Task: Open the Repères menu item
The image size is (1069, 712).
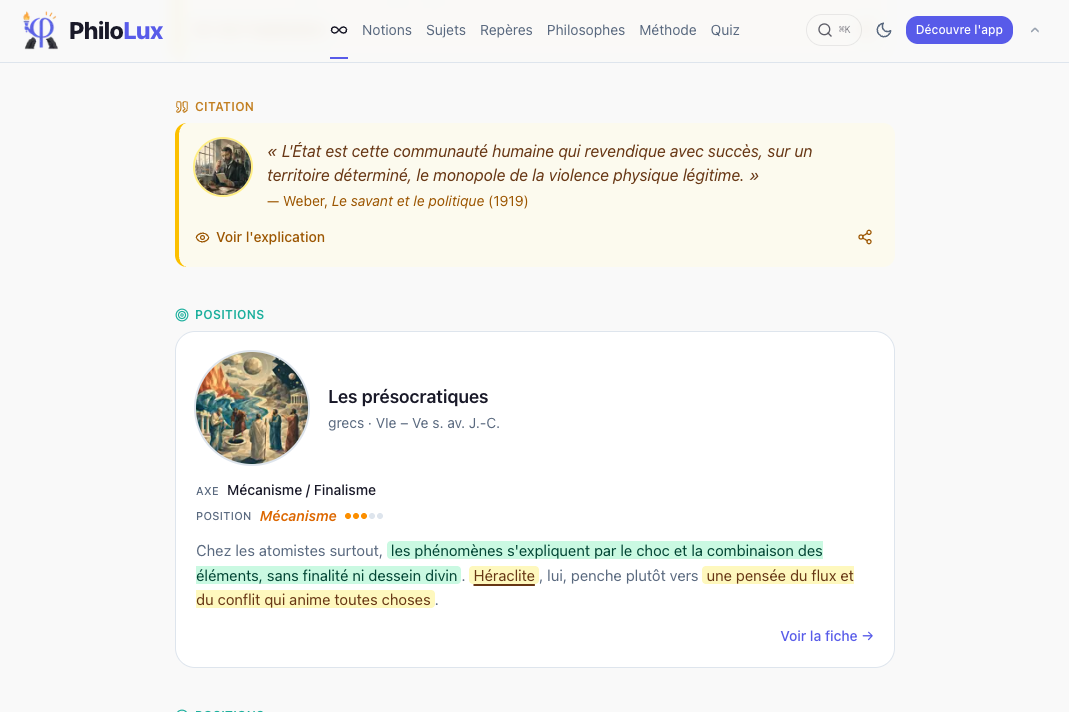Action: pyautogui.click(x=506, y=30)
